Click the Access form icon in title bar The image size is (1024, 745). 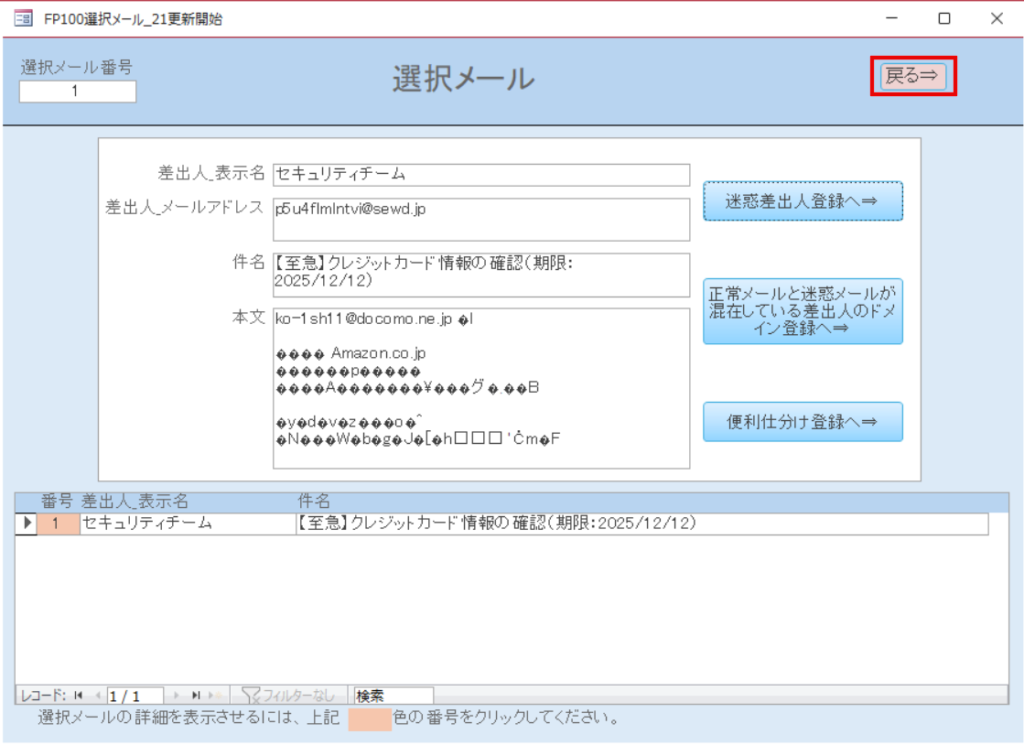coord(22,18)
